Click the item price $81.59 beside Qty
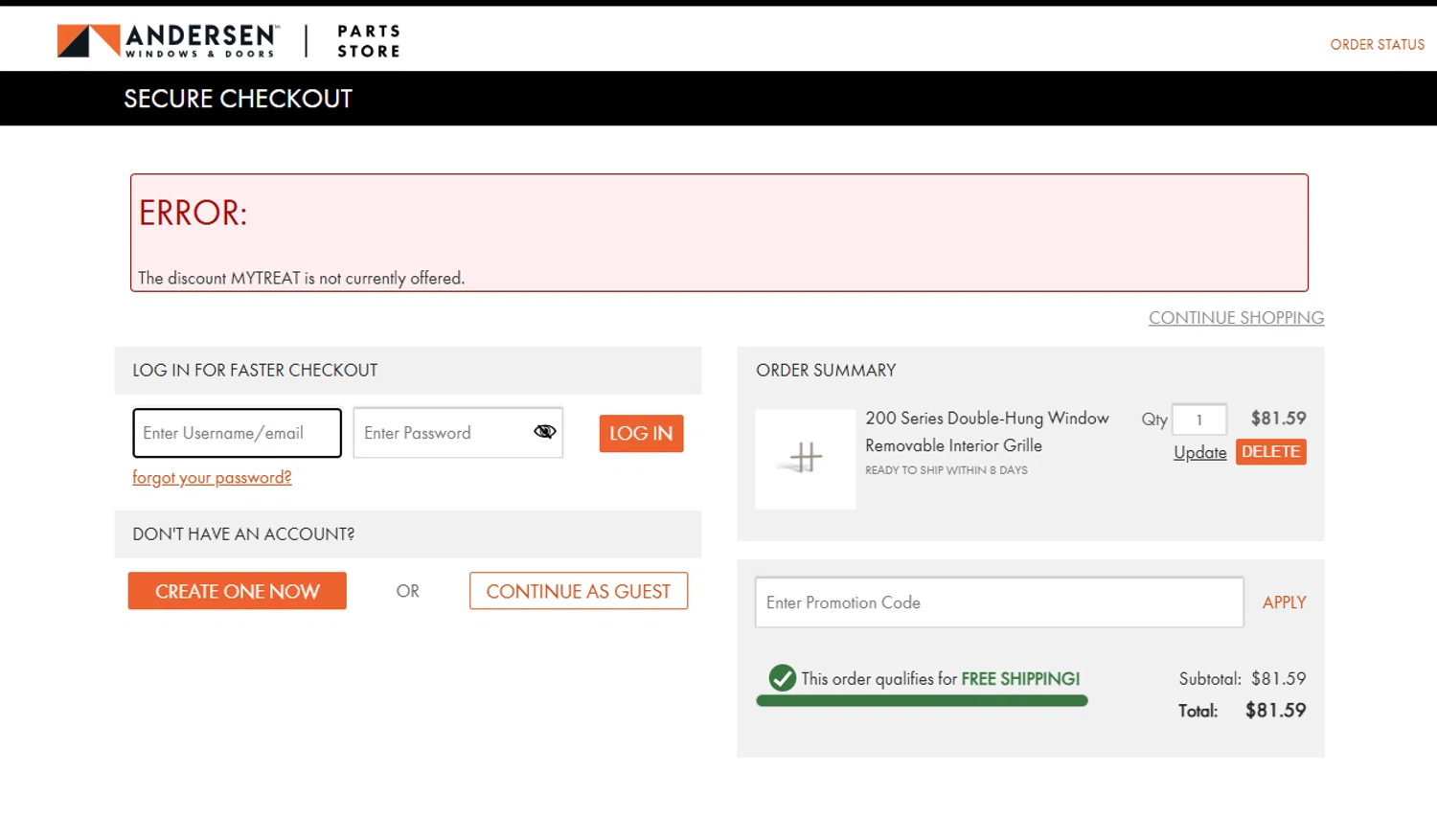Image resolution: width=1437 pixels, height=840 pixels. tap(1278, 419)
